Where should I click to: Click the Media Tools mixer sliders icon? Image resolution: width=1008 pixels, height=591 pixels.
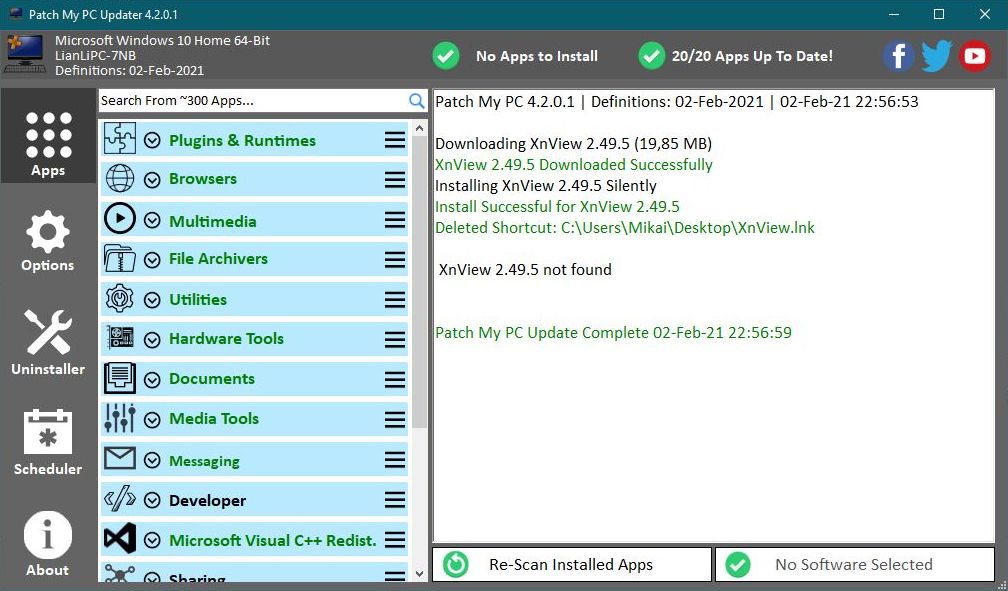[120, 418]
